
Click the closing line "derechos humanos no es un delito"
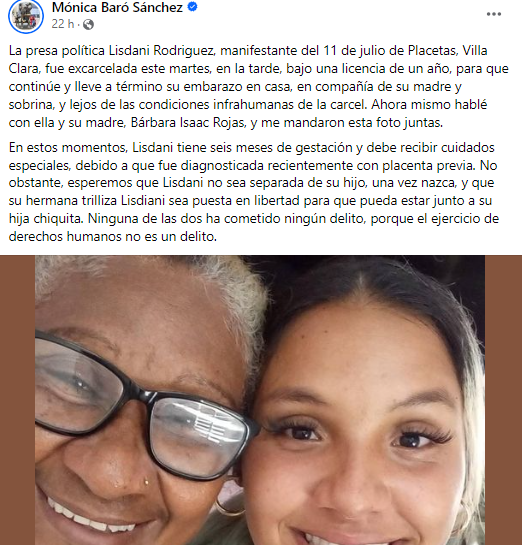click(113, 237)
